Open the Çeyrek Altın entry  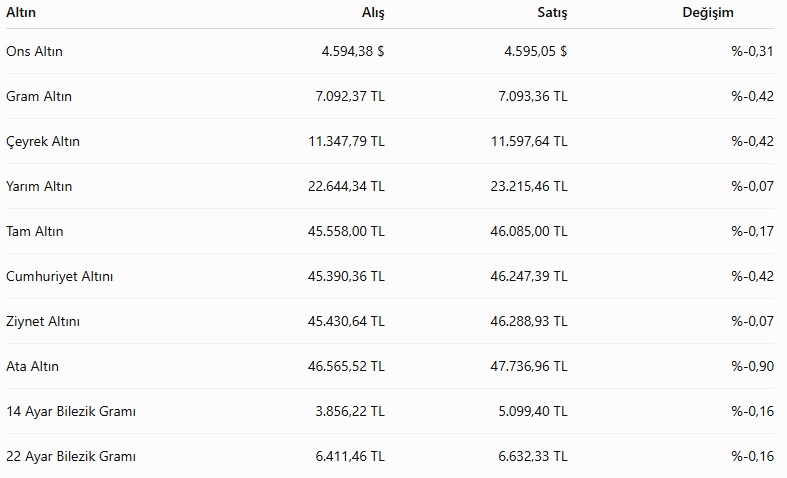pos(43,142)
